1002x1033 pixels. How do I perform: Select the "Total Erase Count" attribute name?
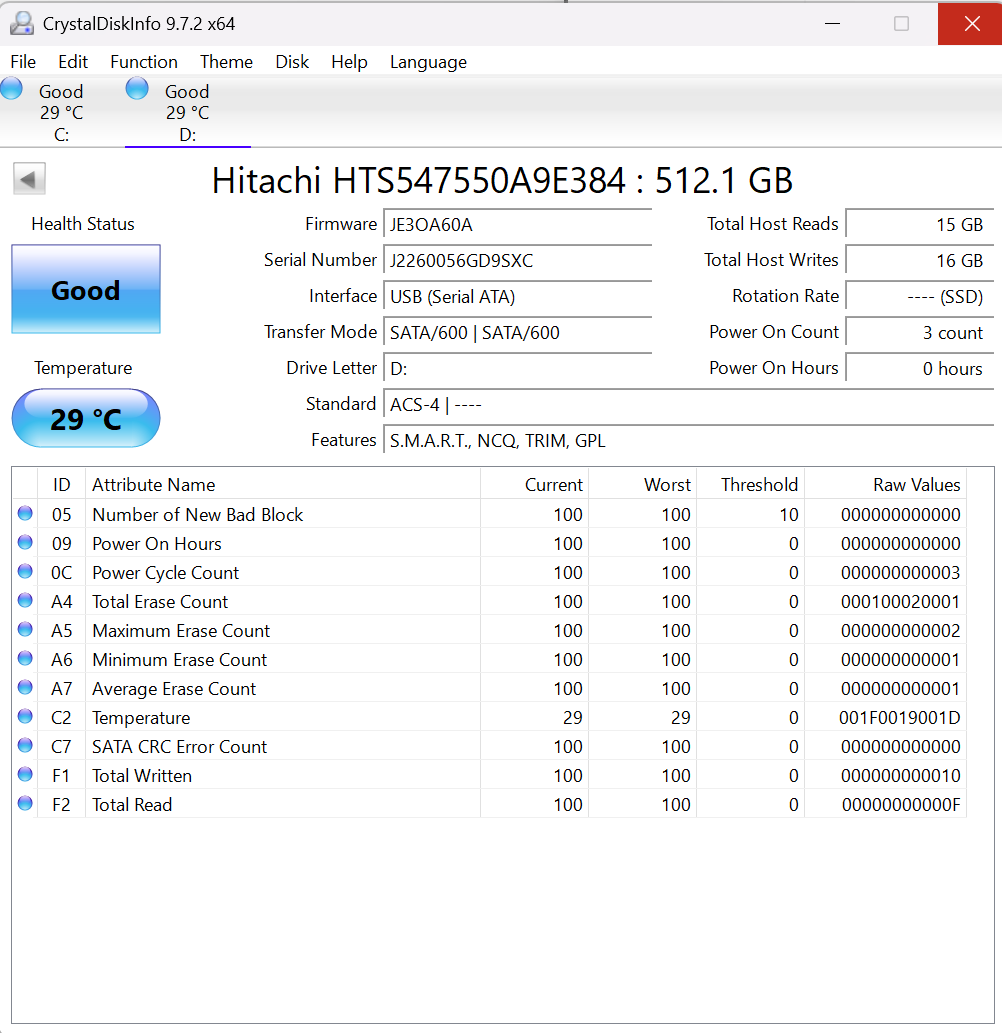pos(160,601)
